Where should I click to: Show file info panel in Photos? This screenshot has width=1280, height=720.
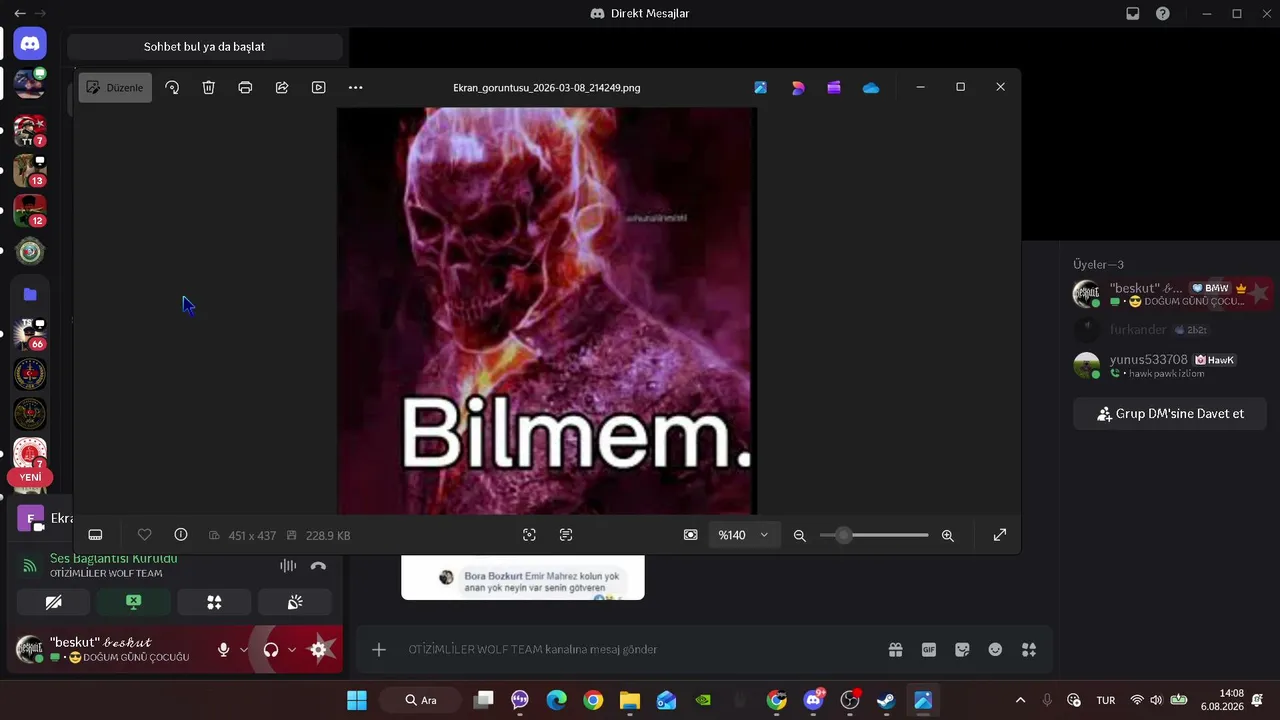[181, 535]
